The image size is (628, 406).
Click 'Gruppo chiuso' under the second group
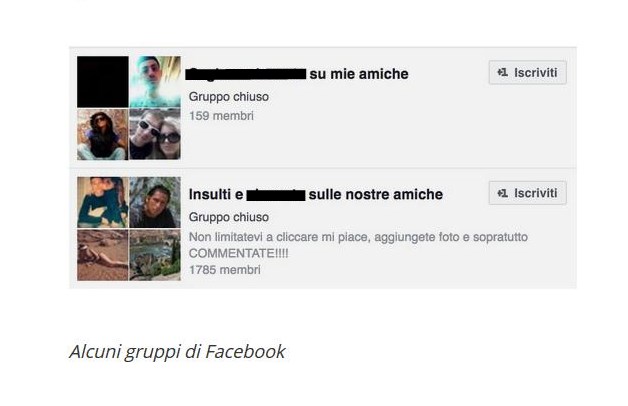pyautogui.click(x=229, y=217)
